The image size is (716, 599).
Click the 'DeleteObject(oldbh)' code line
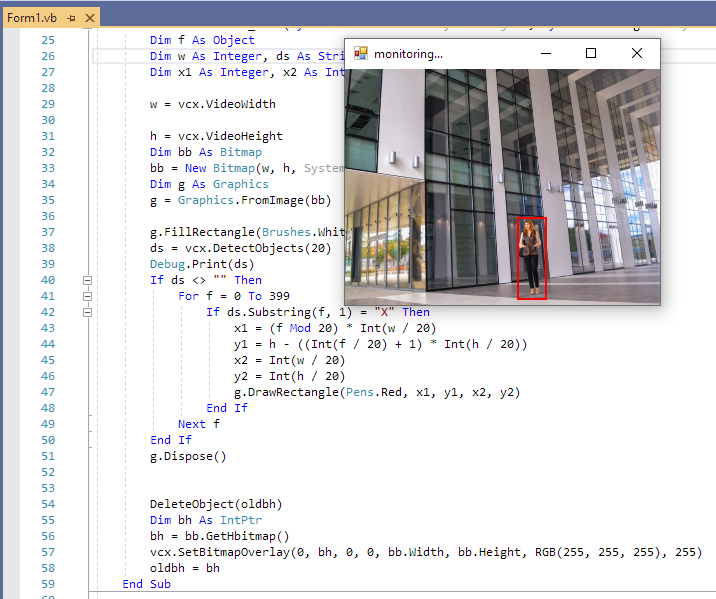pos(212,504)
